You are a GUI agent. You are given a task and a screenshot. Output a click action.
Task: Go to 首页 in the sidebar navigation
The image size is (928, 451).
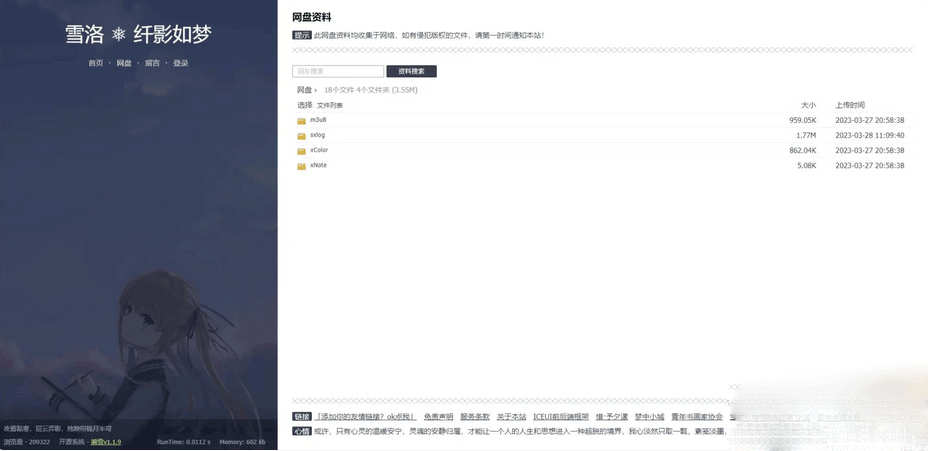click(x=96, y=63)
